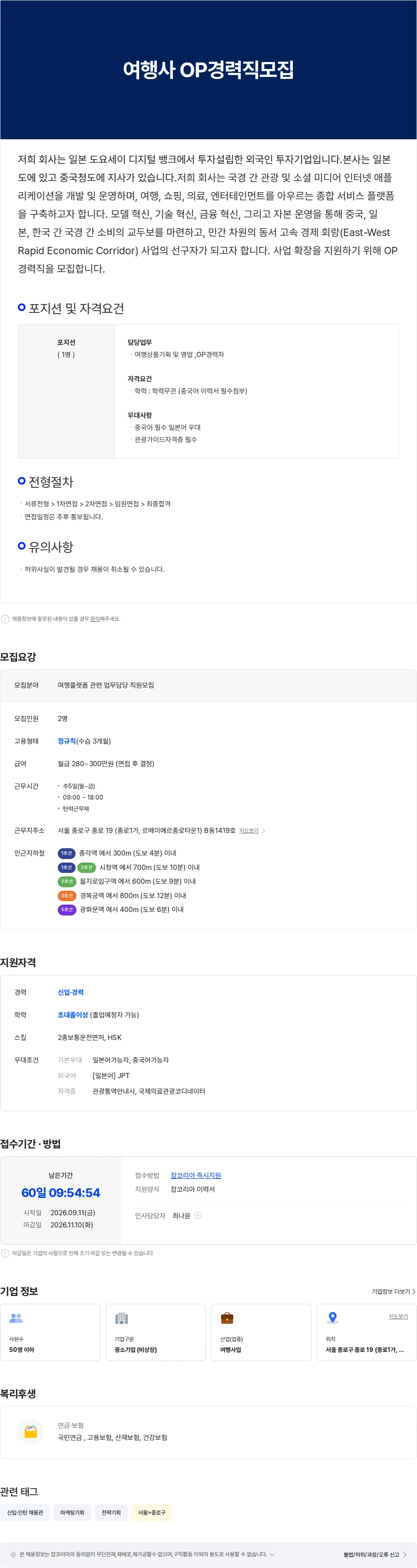This screenshot has width=417, height=1568.
Task: Expand the copyright notice chevron at page bottom
Action: tap(272, 1554)
